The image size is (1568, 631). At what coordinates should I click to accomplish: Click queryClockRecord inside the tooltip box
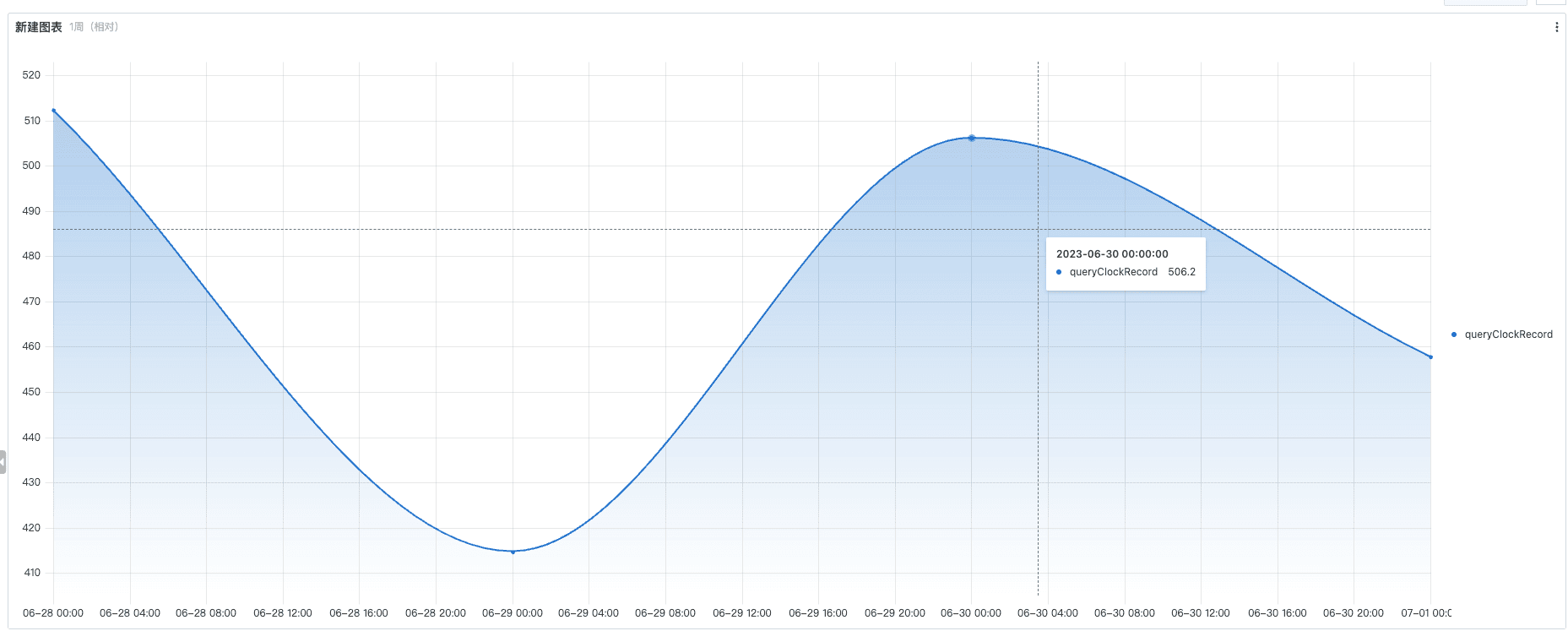(1113, 272)
